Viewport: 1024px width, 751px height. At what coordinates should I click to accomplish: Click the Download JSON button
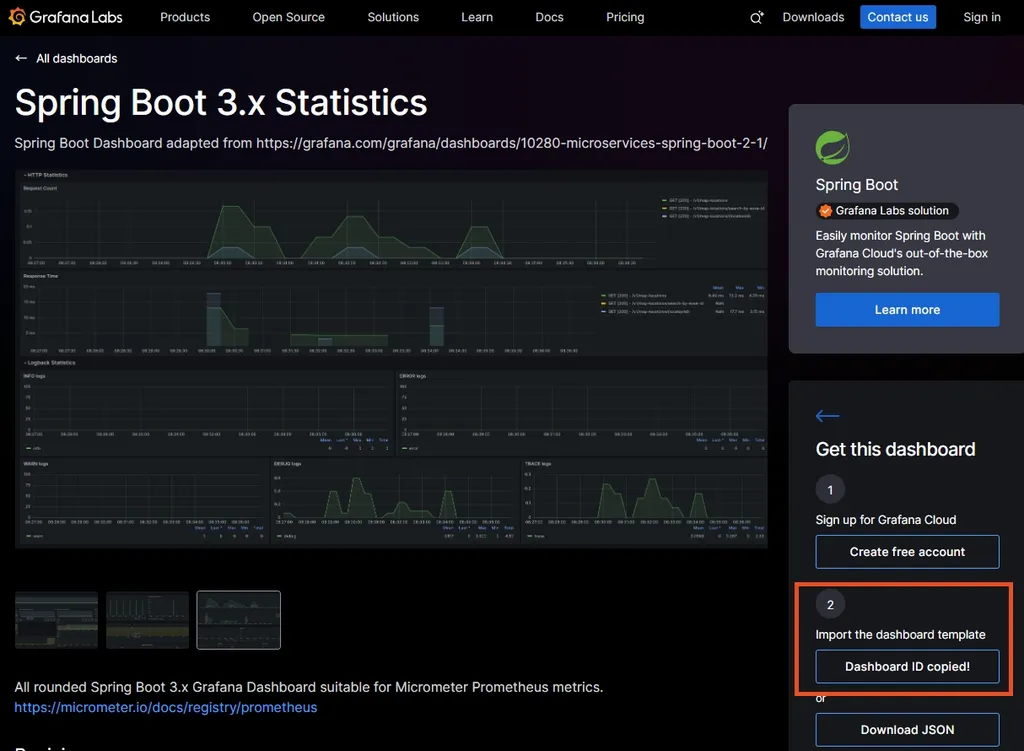pyautogui.click(x=907, y=729)
